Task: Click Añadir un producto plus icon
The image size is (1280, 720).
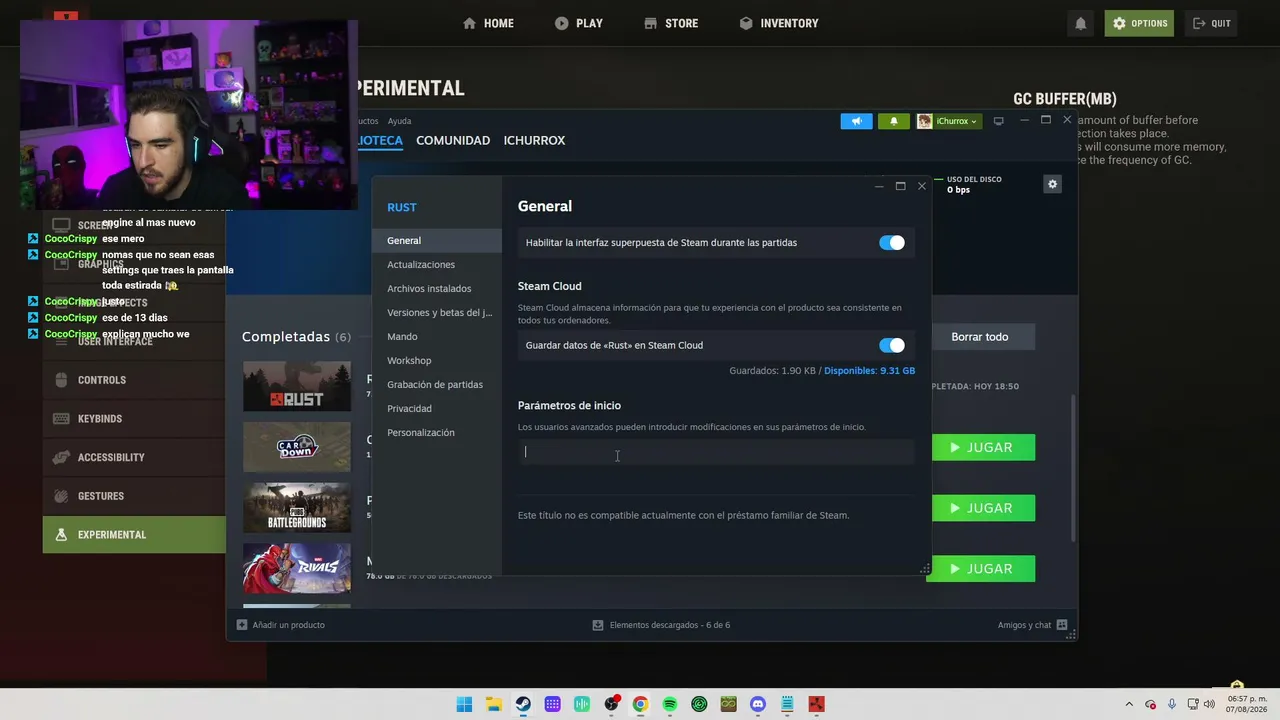Action: 242,625
